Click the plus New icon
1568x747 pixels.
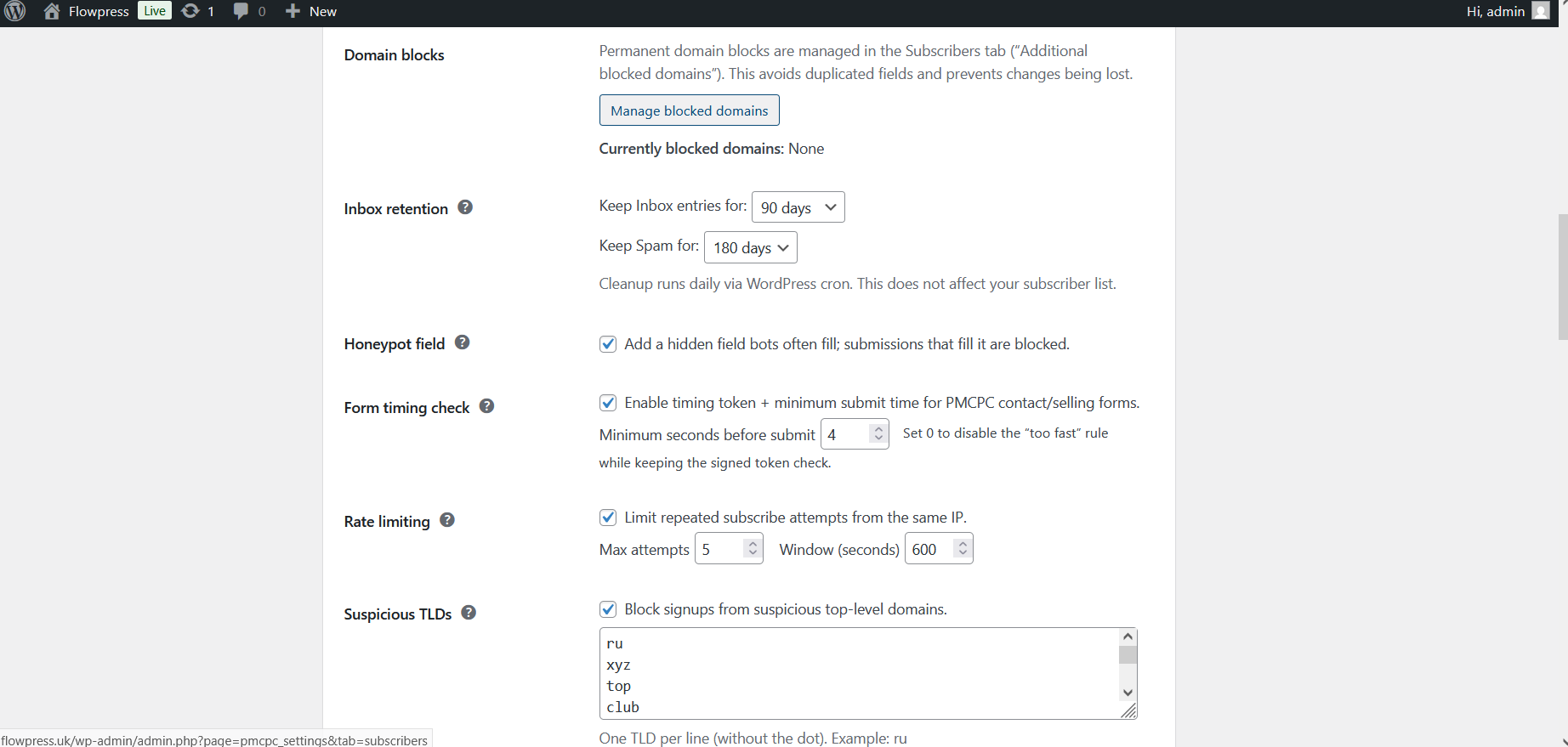point(293,11)
